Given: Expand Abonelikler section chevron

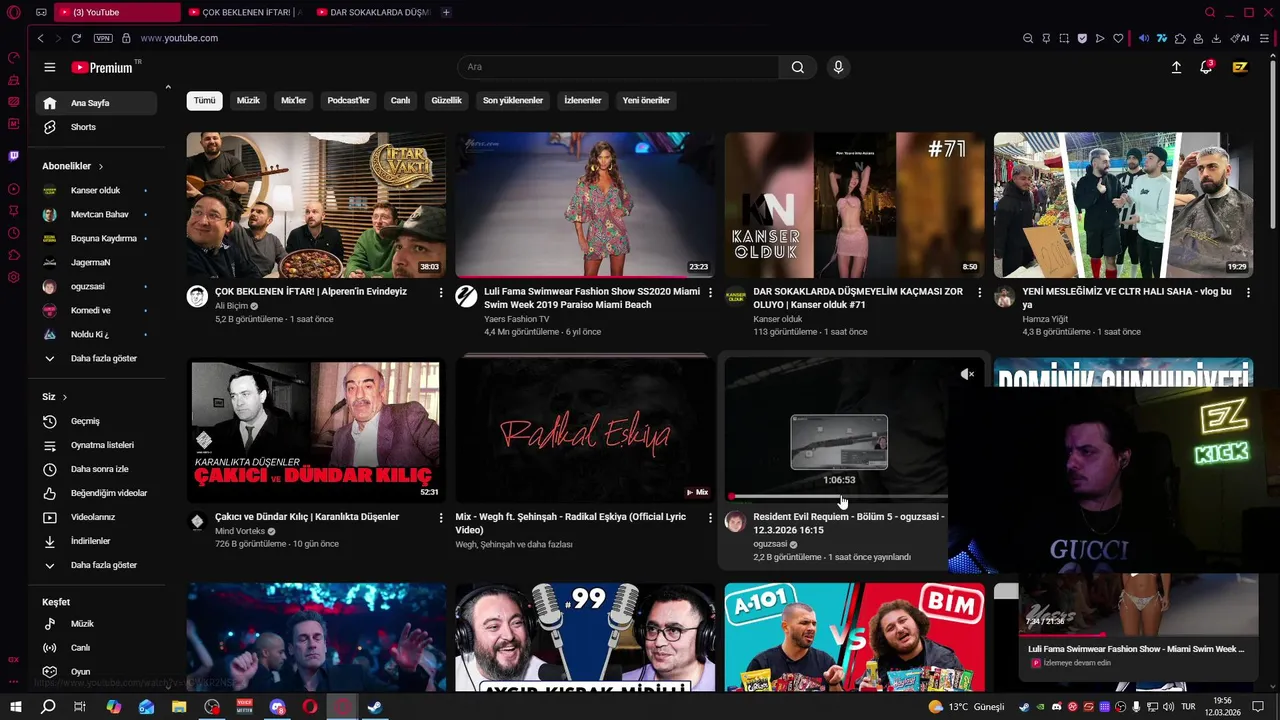Looking at the screenshot, I should tap(101, 166).
